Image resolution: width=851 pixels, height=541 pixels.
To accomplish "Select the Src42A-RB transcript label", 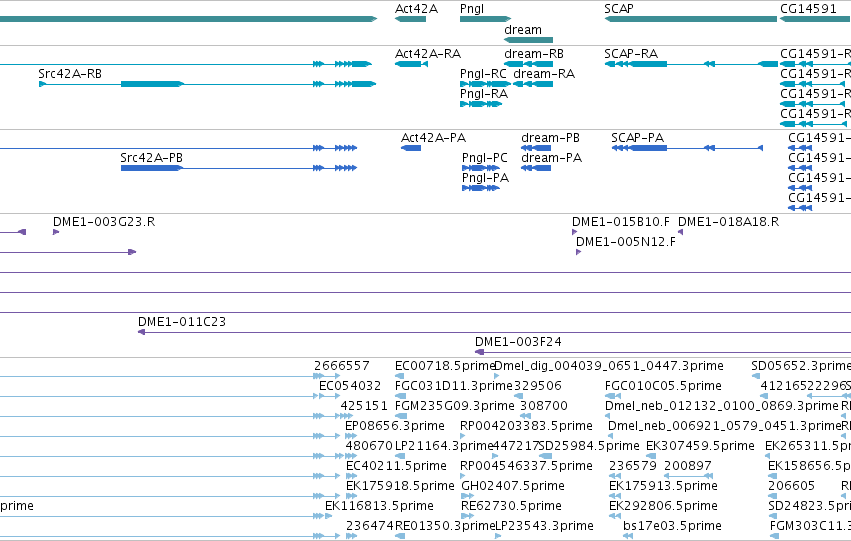I will (x=70, y=74).
